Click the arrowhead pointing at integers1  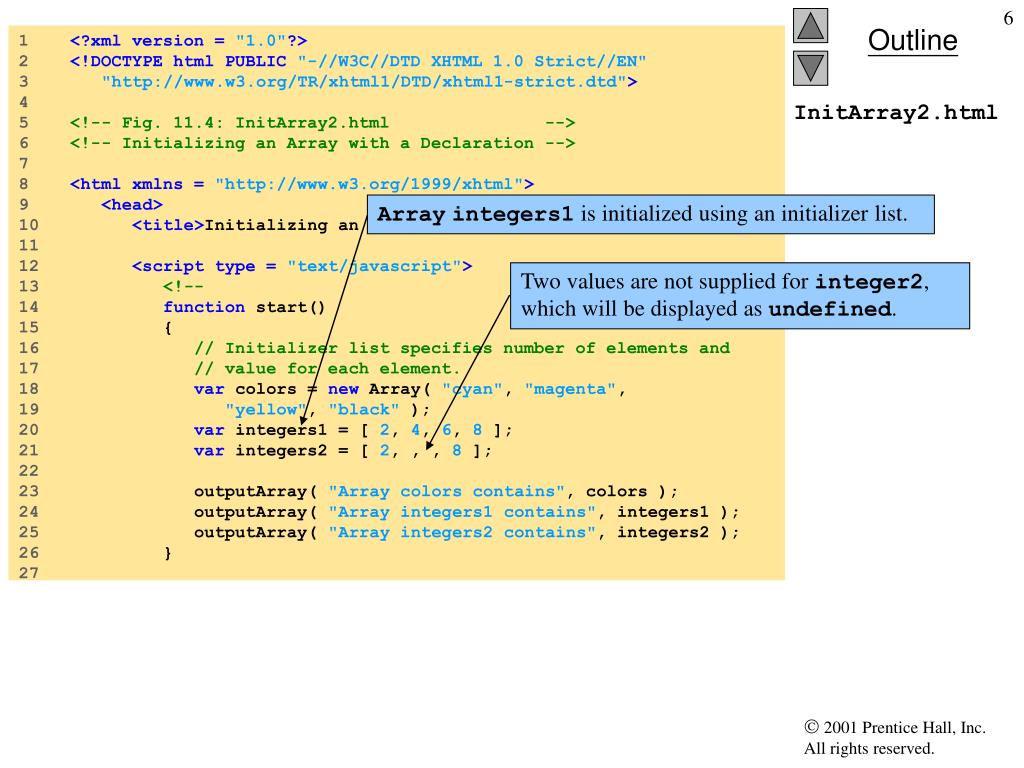[304, 420]
